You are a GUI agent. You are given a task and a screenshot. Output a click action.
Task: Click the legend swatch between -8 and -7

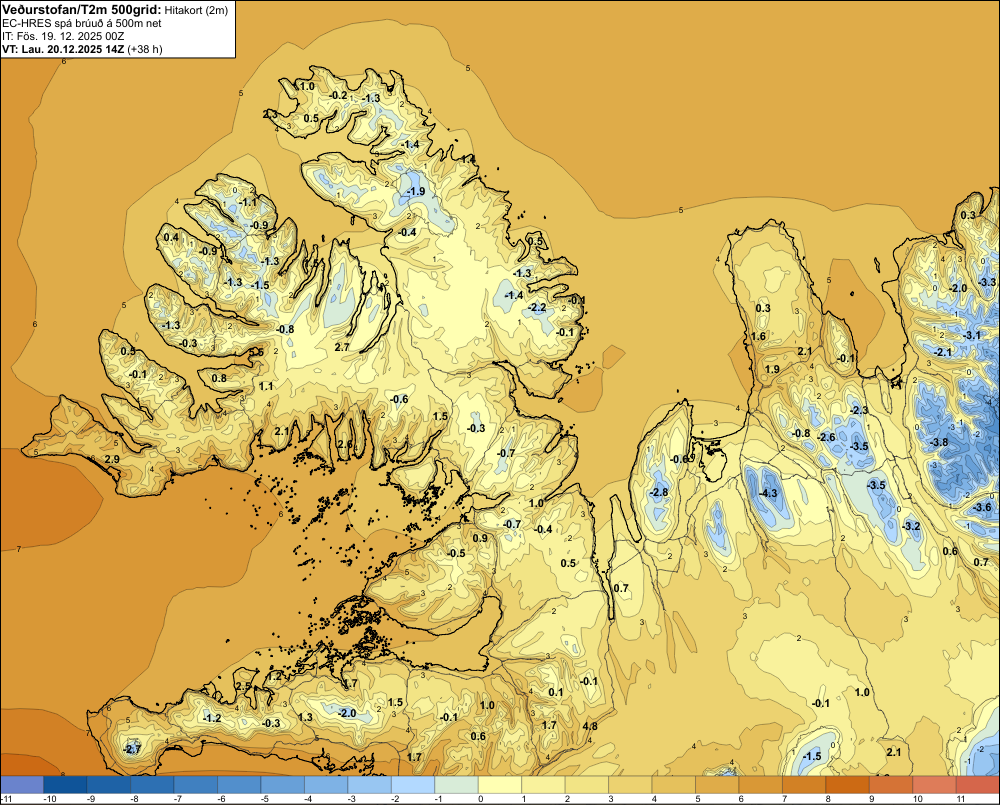pyautogui.click(x=152, y=785)
